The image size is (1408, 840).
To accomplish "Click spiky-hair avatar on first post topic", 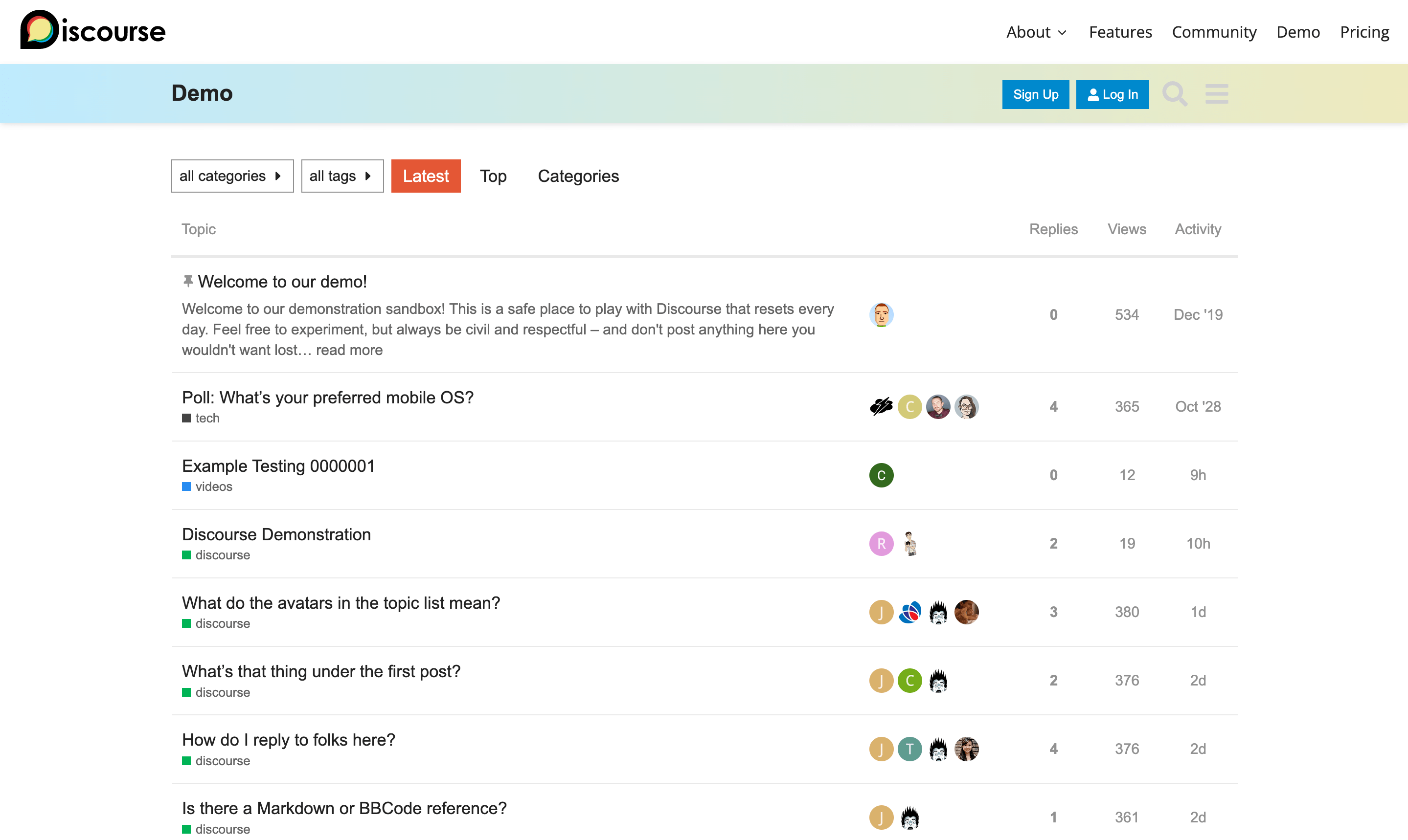I will [938, 681].
